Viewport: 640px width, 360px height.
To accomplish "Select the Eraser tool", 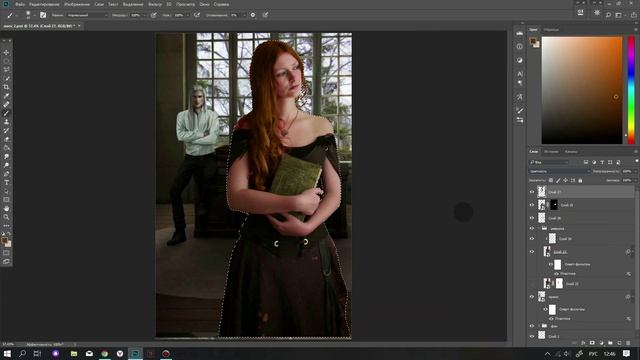I will (6, 139).
